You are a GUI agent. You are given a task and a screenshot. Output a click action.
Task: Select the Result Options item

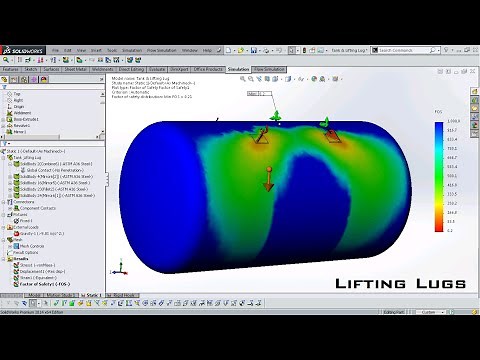coord(24,253)
